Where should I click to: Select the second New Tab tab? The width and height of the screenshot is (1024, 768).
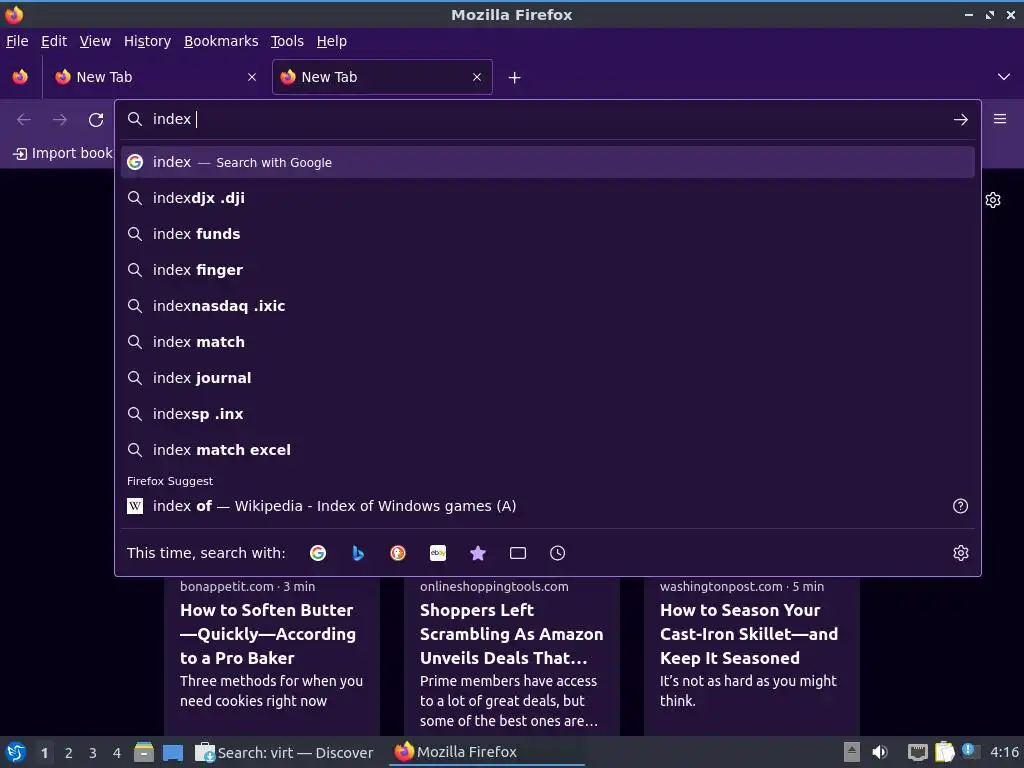[x=382, y=77]
